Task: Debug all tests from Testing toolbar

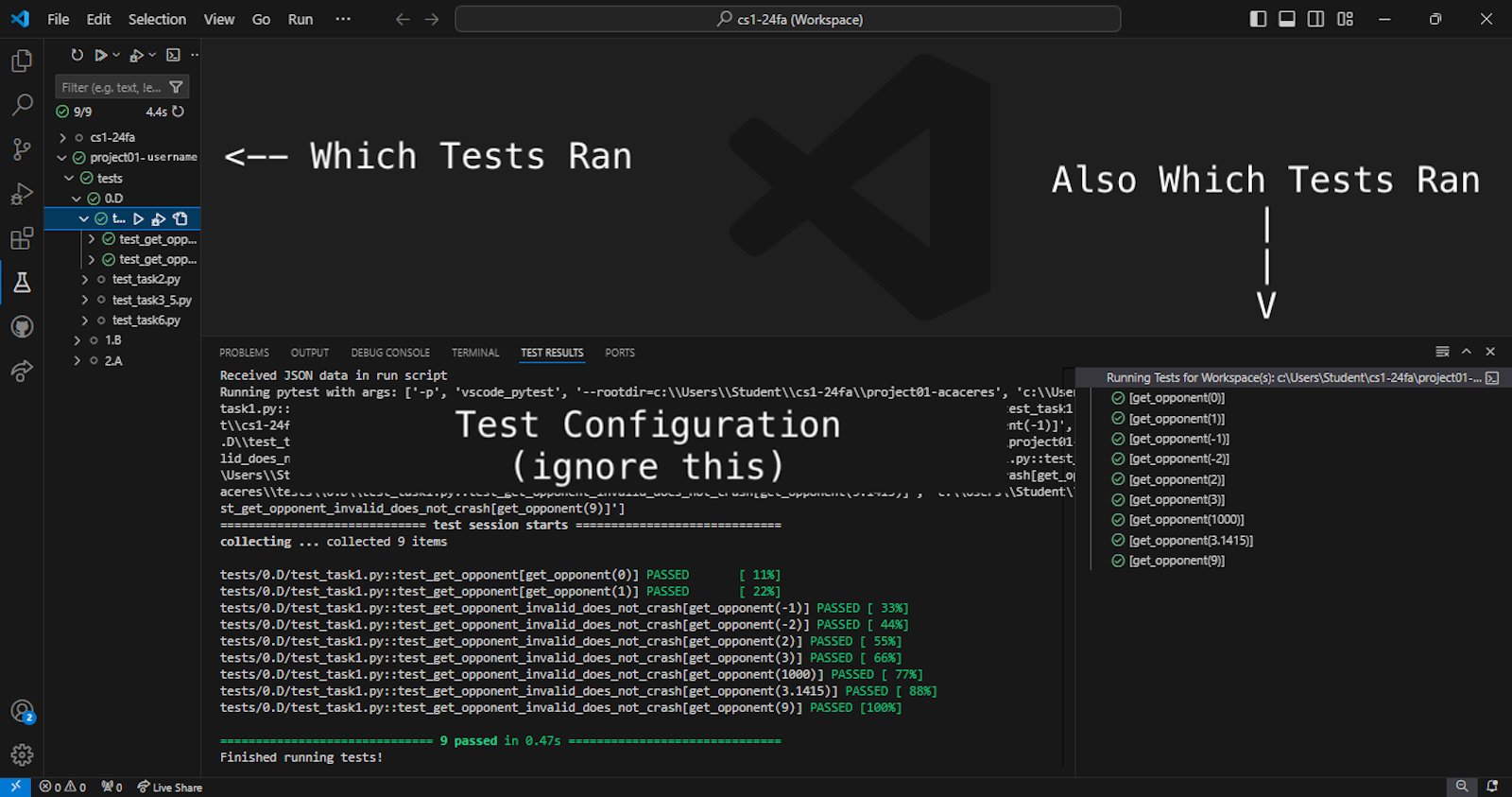Action: pos(136,56)
